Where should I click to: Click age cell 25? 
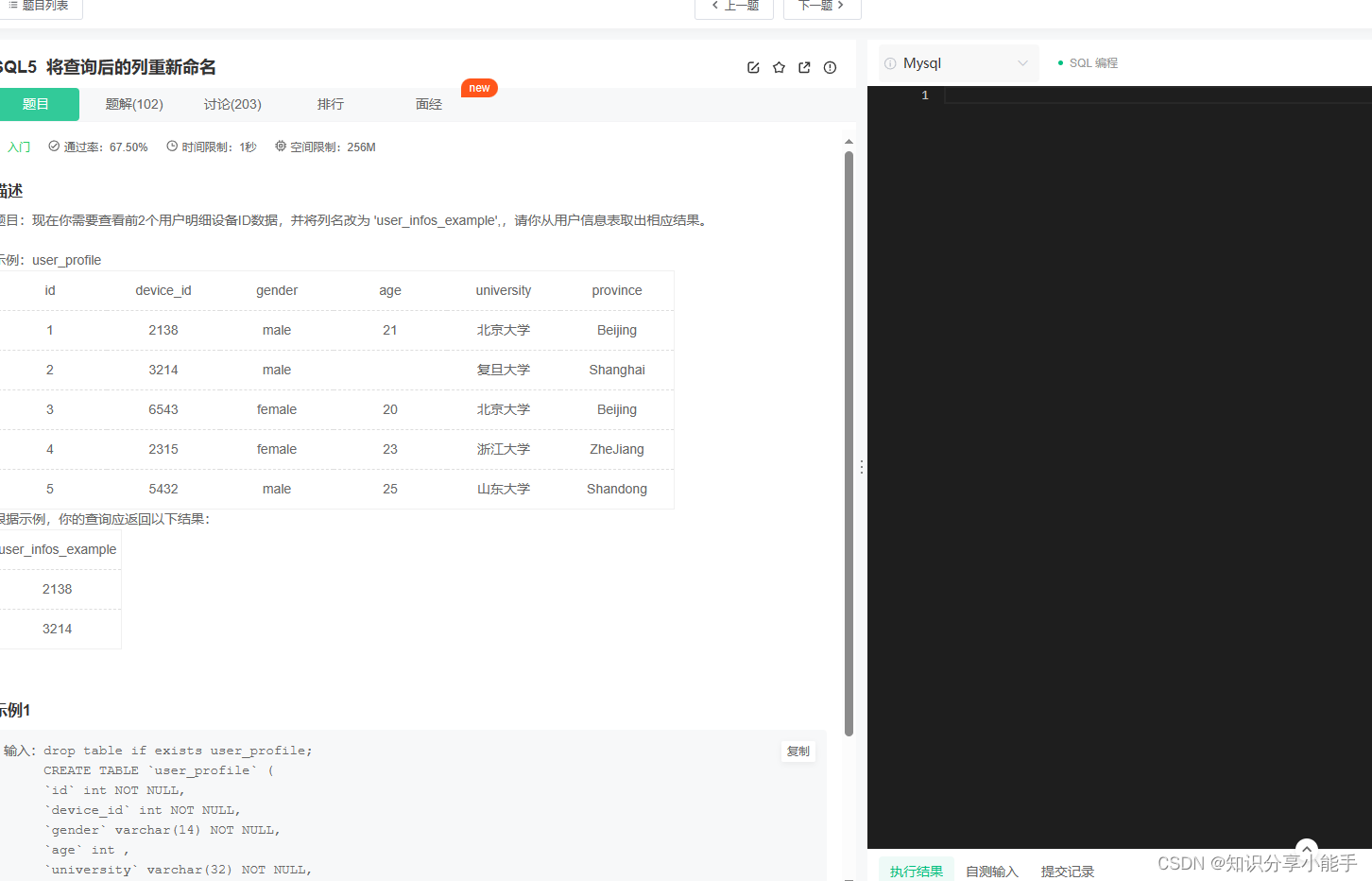pyautogui.click(x=390, y=489)
